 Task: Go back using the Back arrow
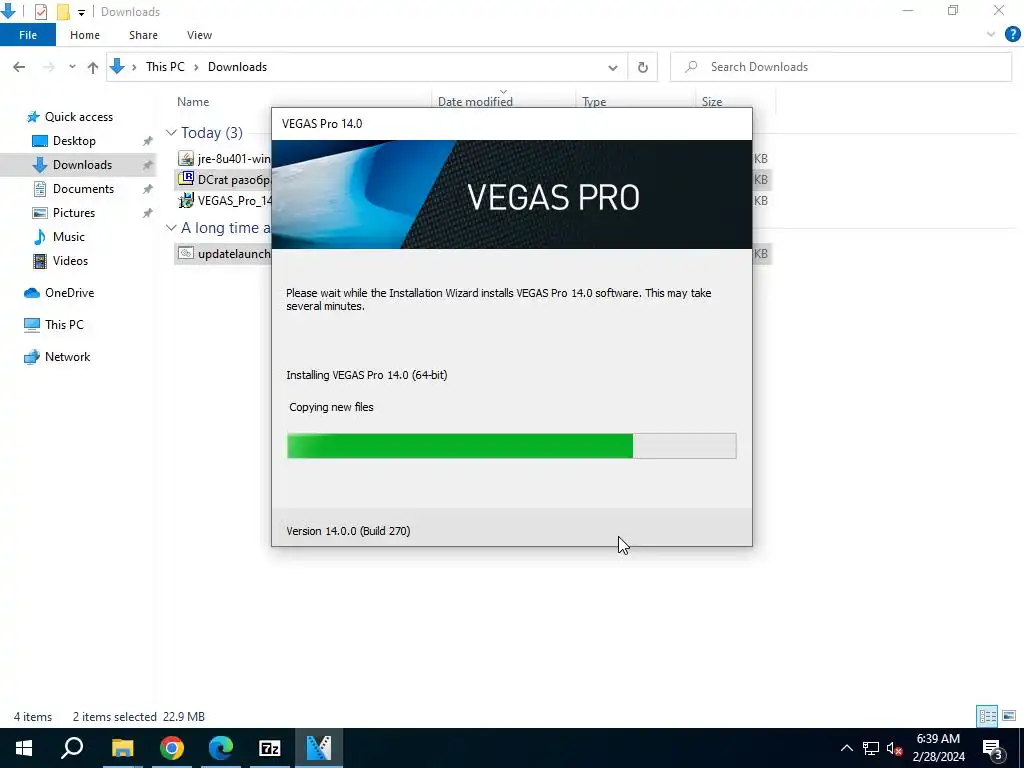tap(19, 67)
